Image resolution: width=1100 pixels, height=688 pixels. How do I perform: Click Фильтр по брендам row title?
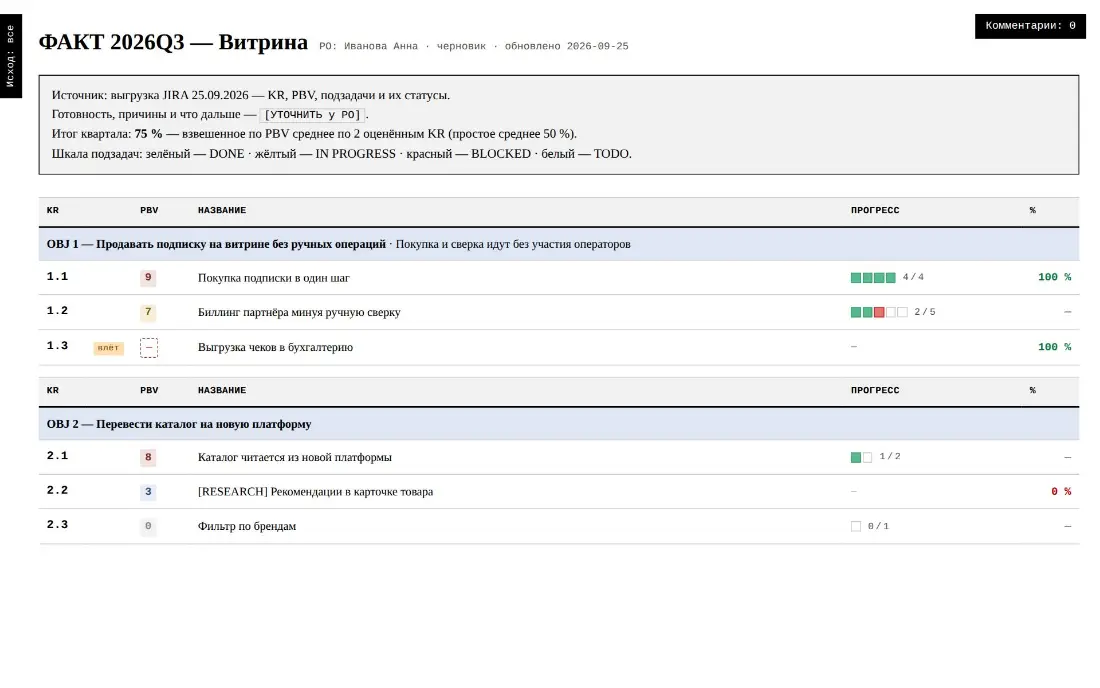click(x=247, y=526)
